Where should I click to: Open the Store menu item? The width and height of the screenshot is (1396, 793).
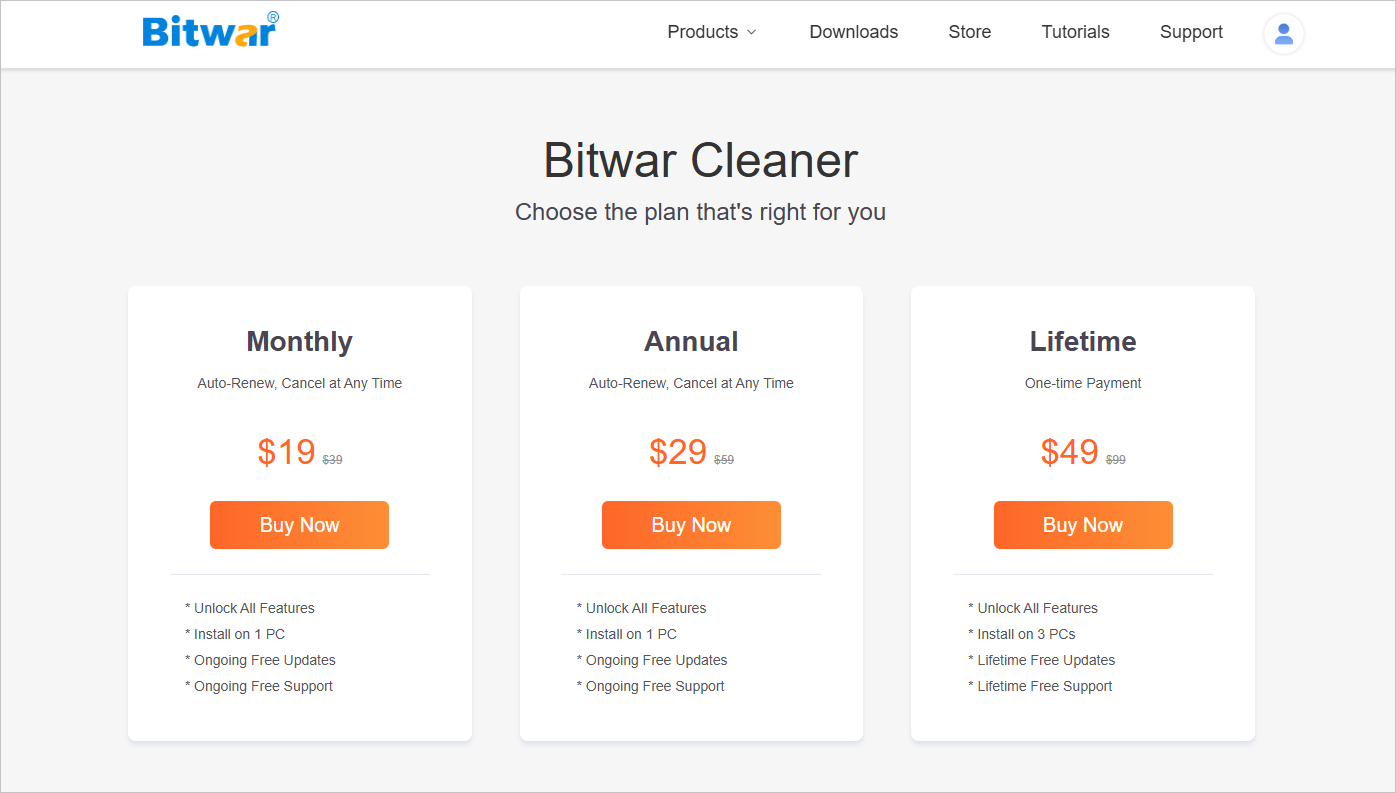(969, 32)
